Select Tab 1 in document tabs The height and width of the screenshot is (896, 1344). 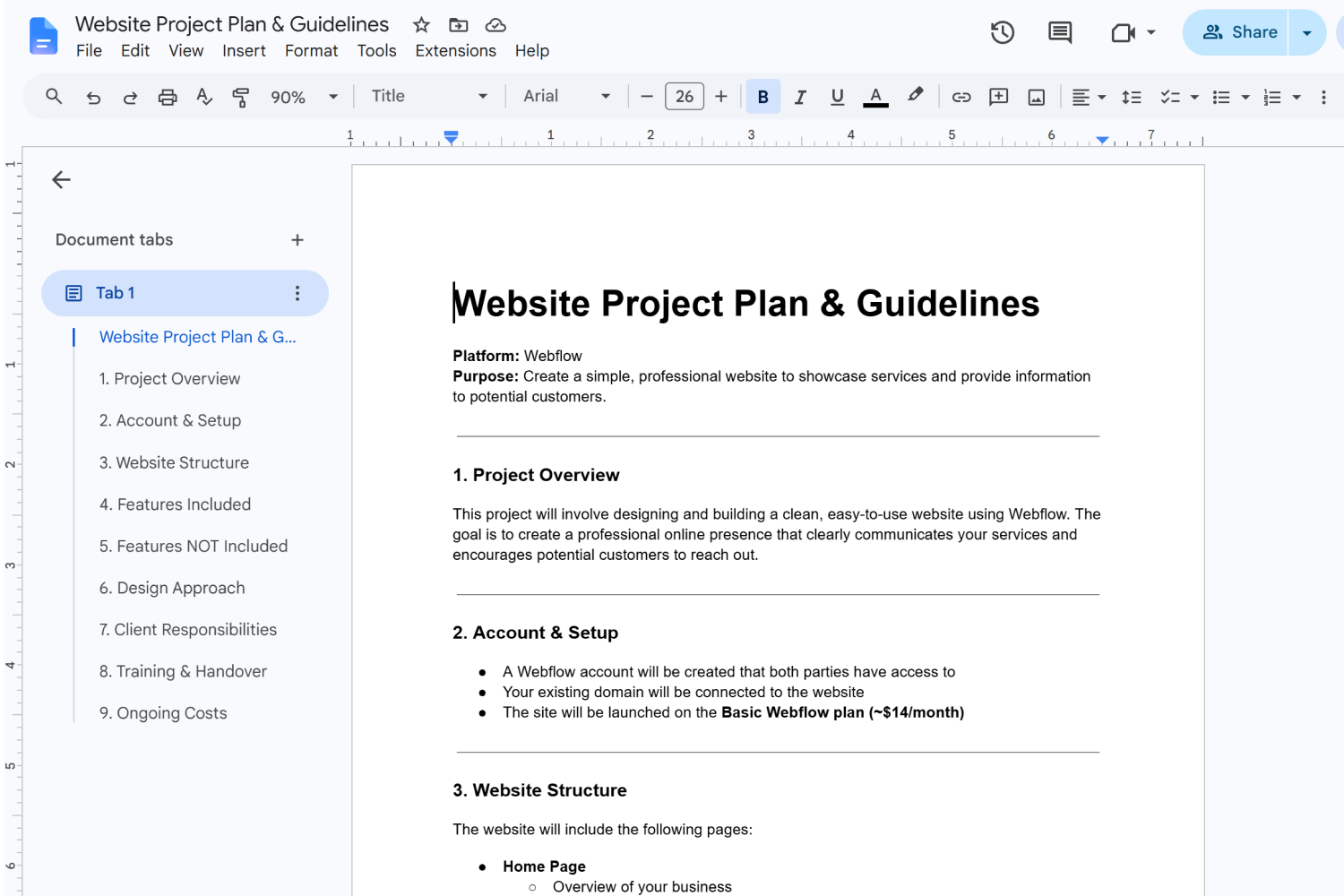[185, 293]
